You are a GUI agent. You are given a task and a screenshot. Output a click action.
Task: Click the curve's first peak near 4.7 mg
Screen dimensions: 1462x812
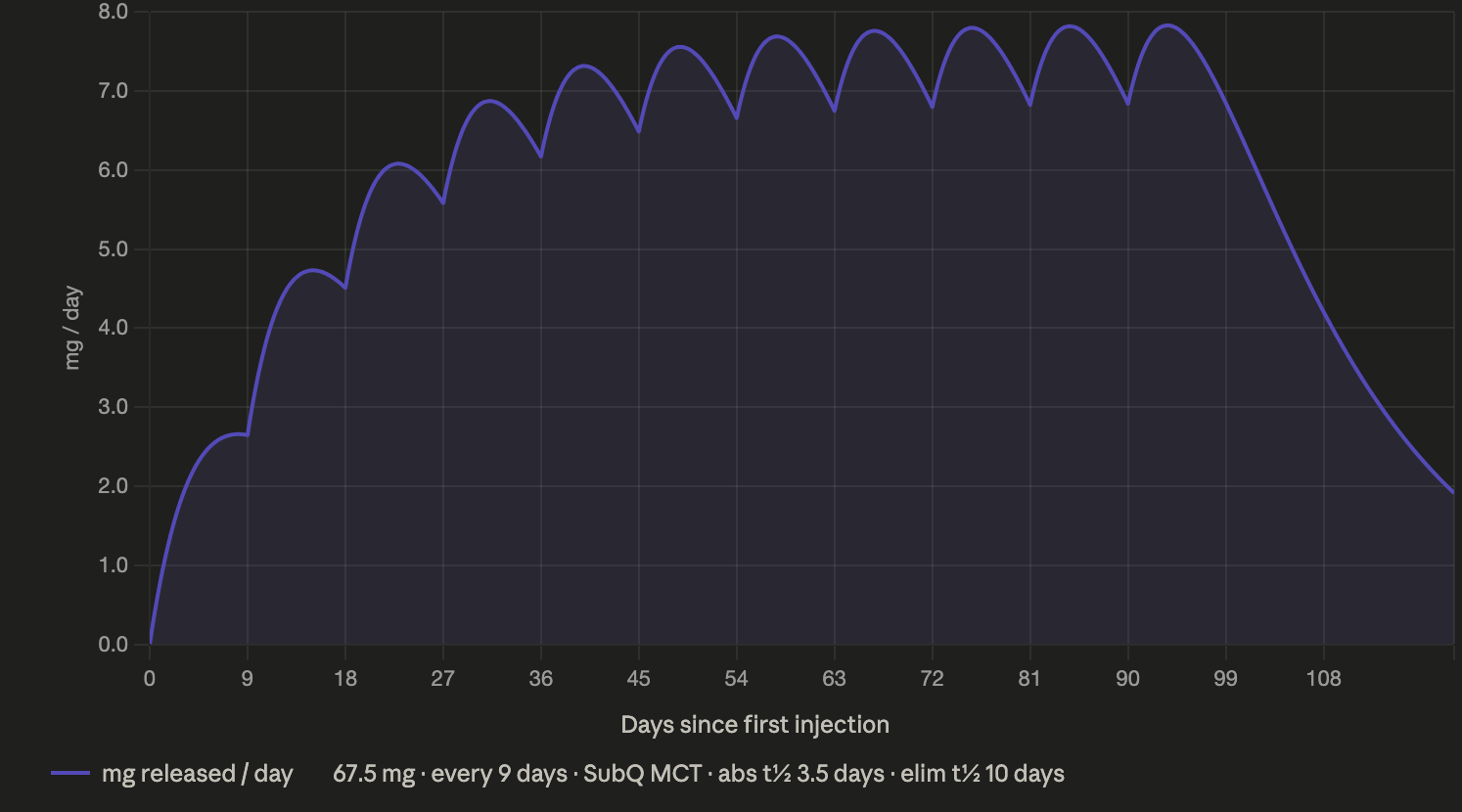[312, 270]
